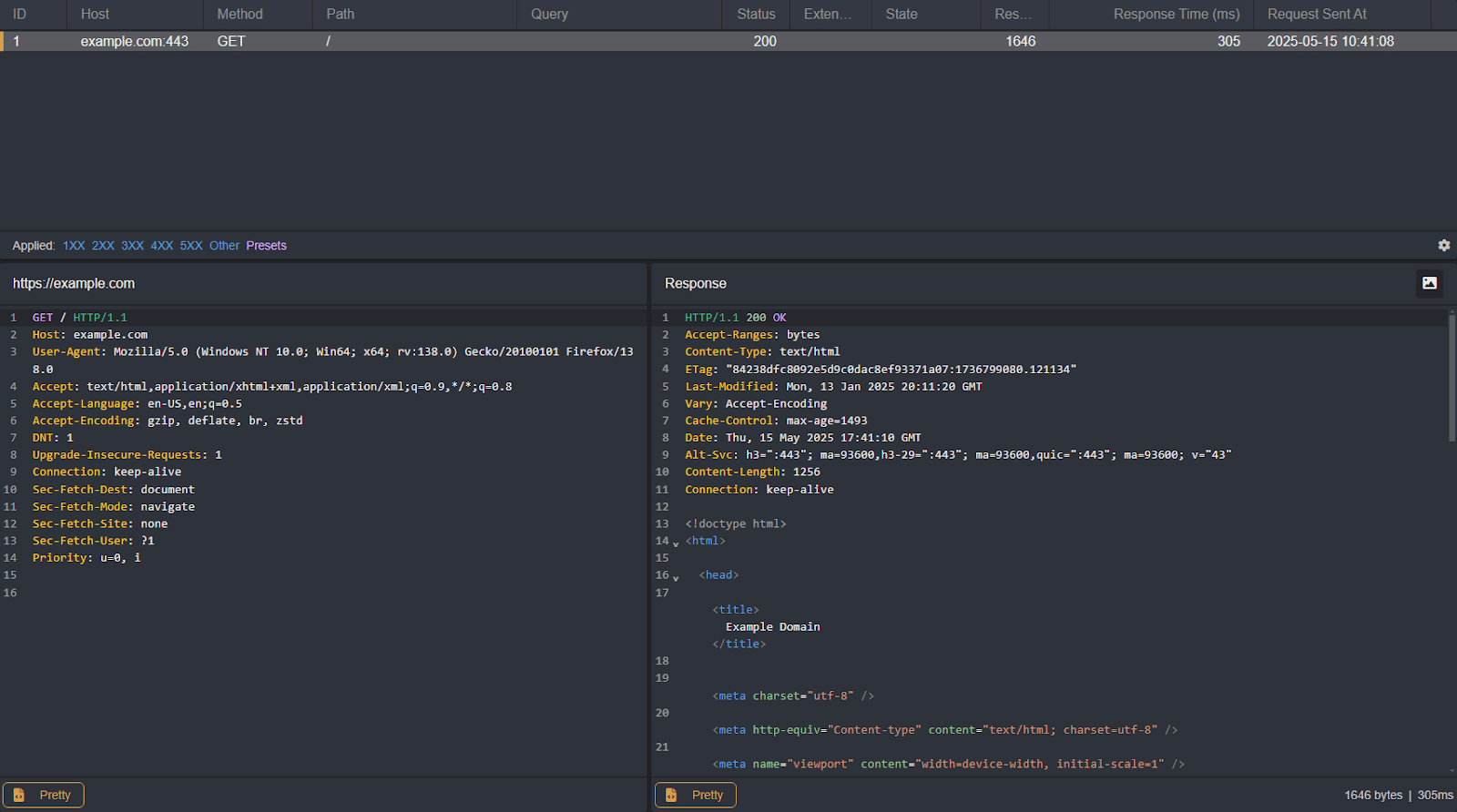
Task: Collapse the head tag fold arrow
Action: [x=676, y=578]
